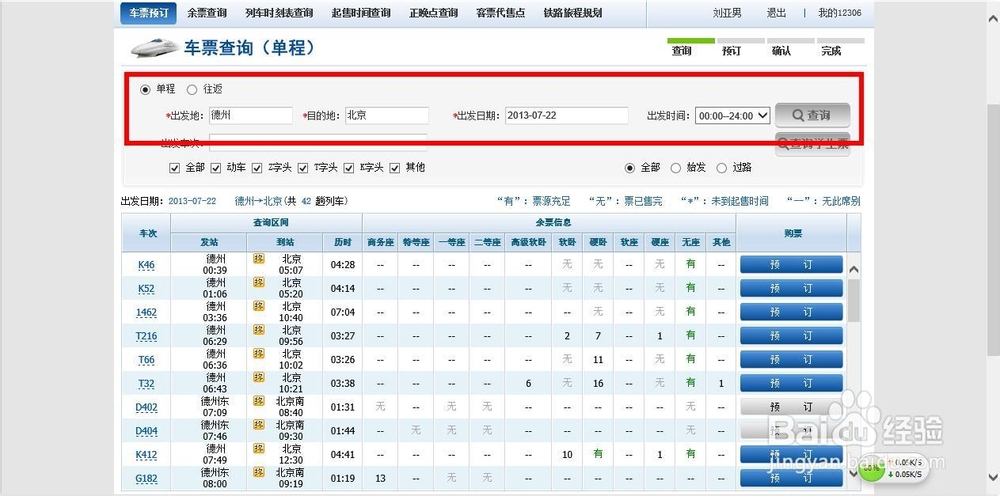The height and width of the screenshot is (496, 1000).
Task: Open train T32 details link
Action: [x=146, y=384]
